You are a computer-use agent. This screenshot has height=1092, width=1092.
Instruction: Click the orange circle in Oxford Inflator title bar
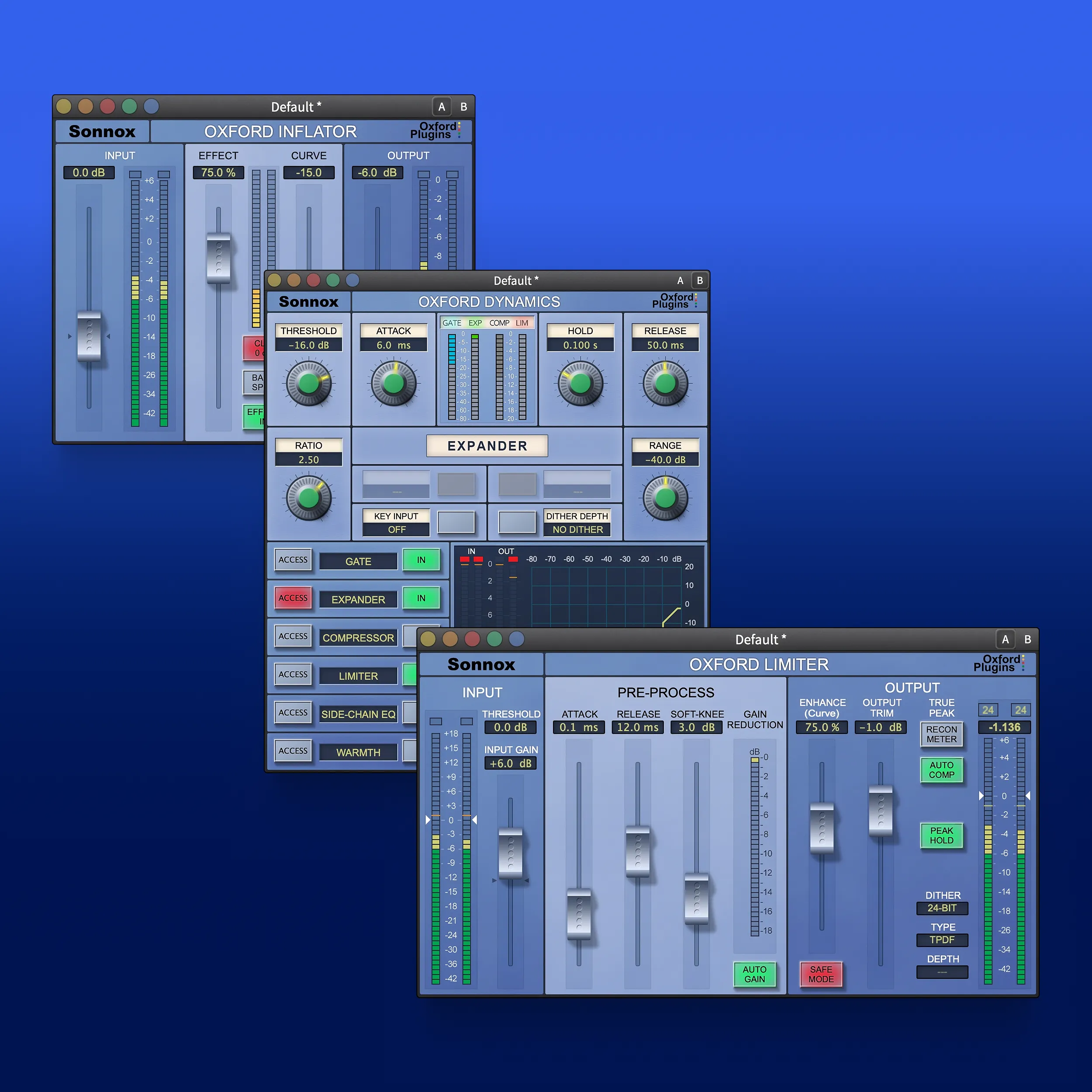point(85,106)
